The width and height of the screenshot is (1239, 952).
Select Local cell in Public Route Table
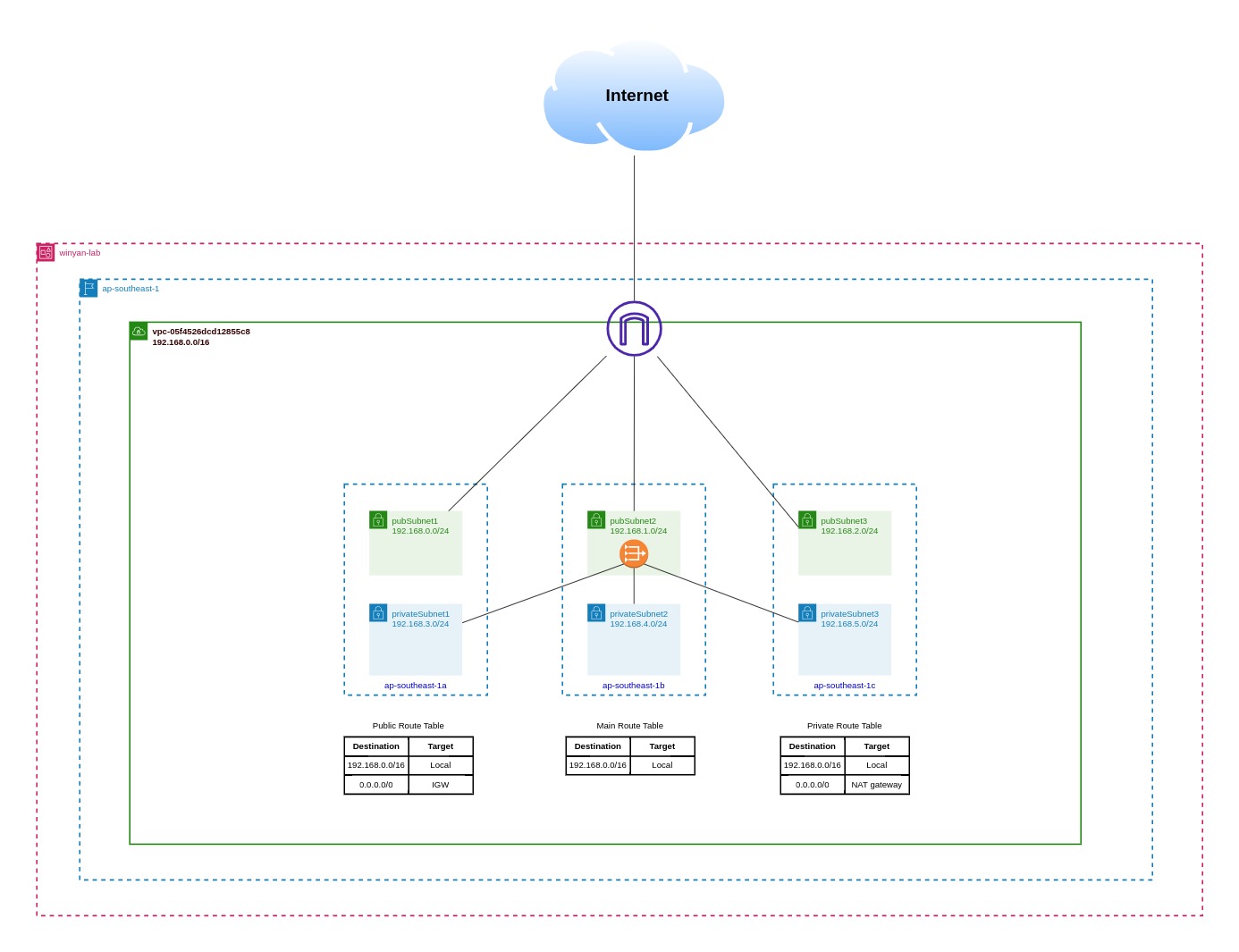(x=441, y=765)
